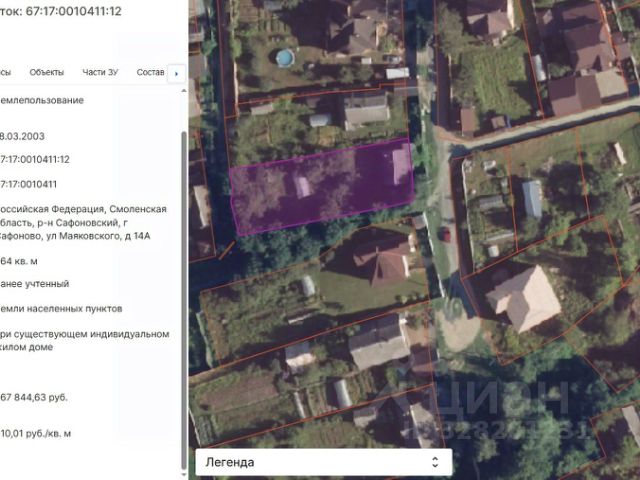The width and height of the screenshot is (640, 480).
Task: Click the area value 64 кв. м
Action: point(19,261)
